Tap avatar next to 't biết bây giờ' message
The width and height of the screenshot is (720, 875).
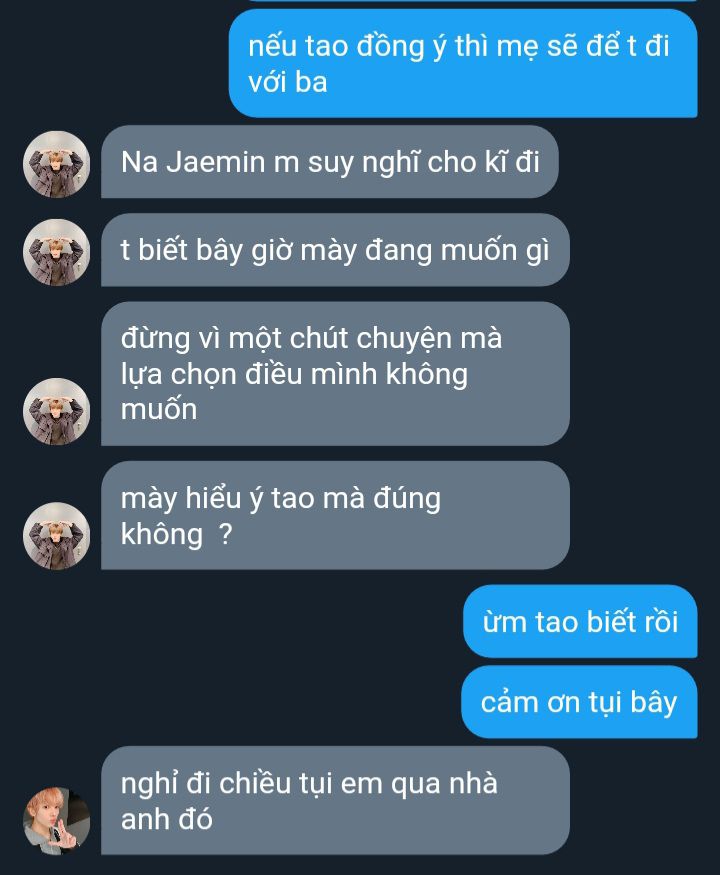coord(56,253)
